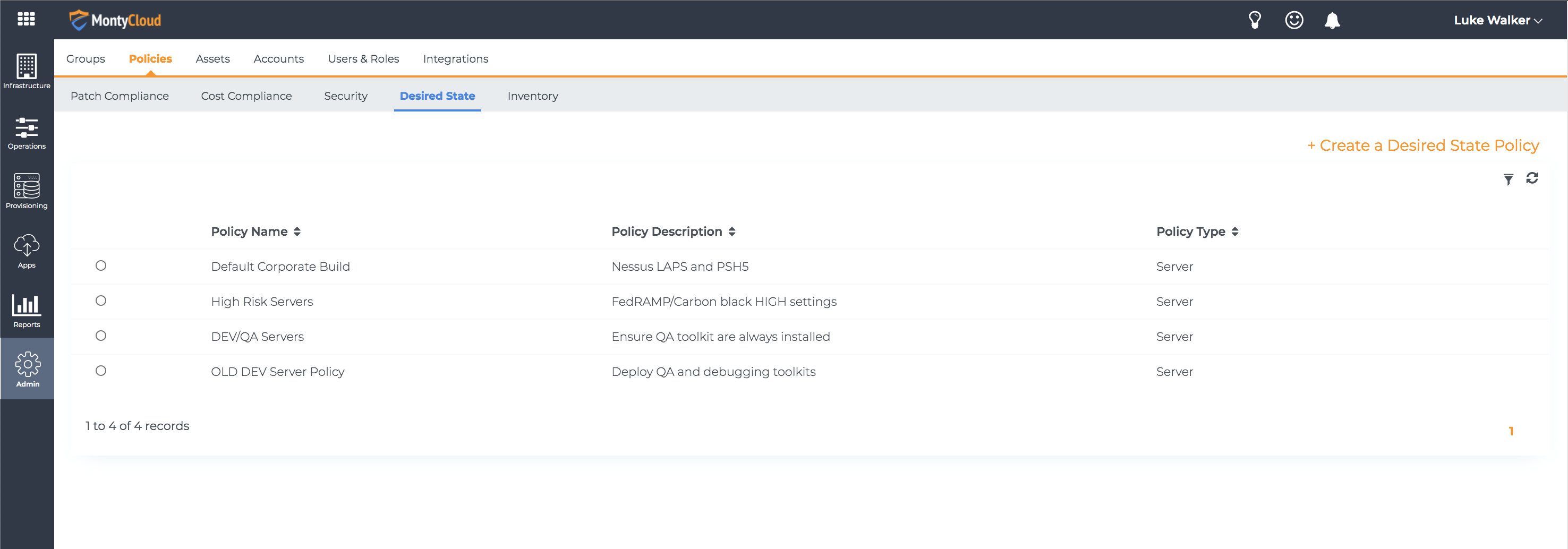
Task: Open Reports from the sidebar
Action: pos(27,310)
